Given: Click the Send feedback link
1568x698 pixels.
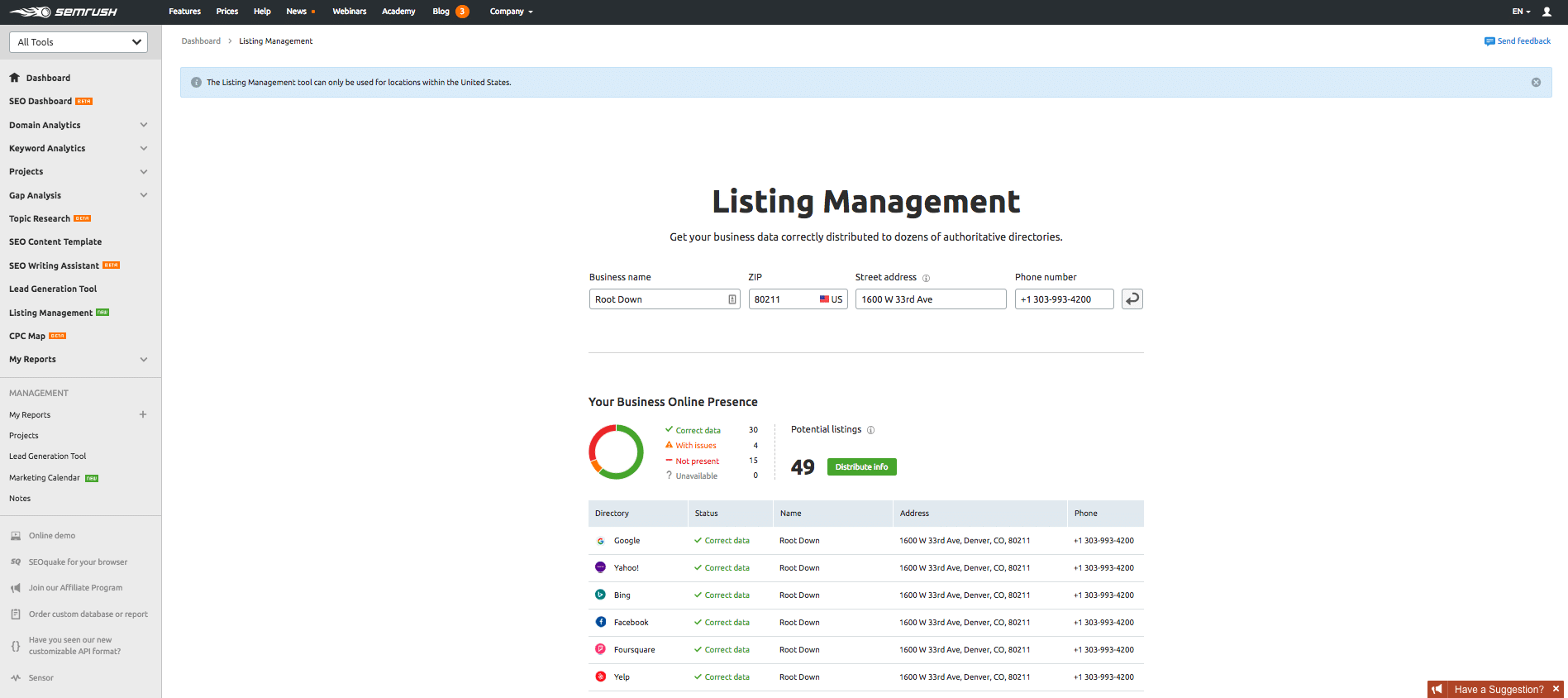Looking at the screenshot, I should click(x=1524, y=41).
